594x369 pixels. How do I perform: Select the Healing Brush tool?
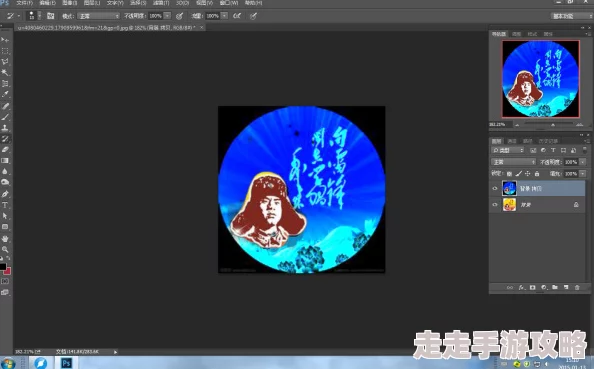coord(5,106)
